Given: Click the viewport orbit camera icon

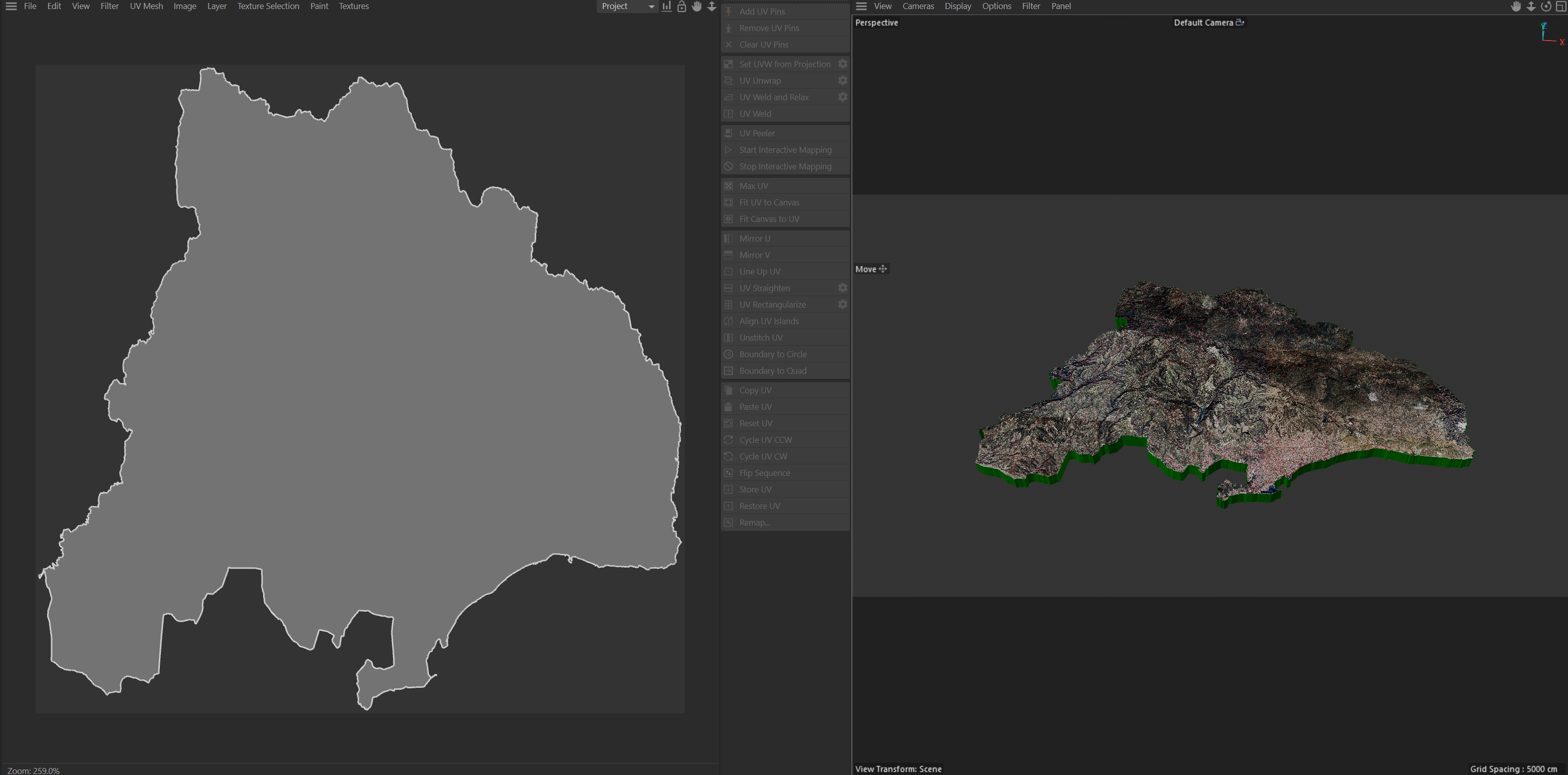Looking at the screenshot, I should [x=1545, y=6].
